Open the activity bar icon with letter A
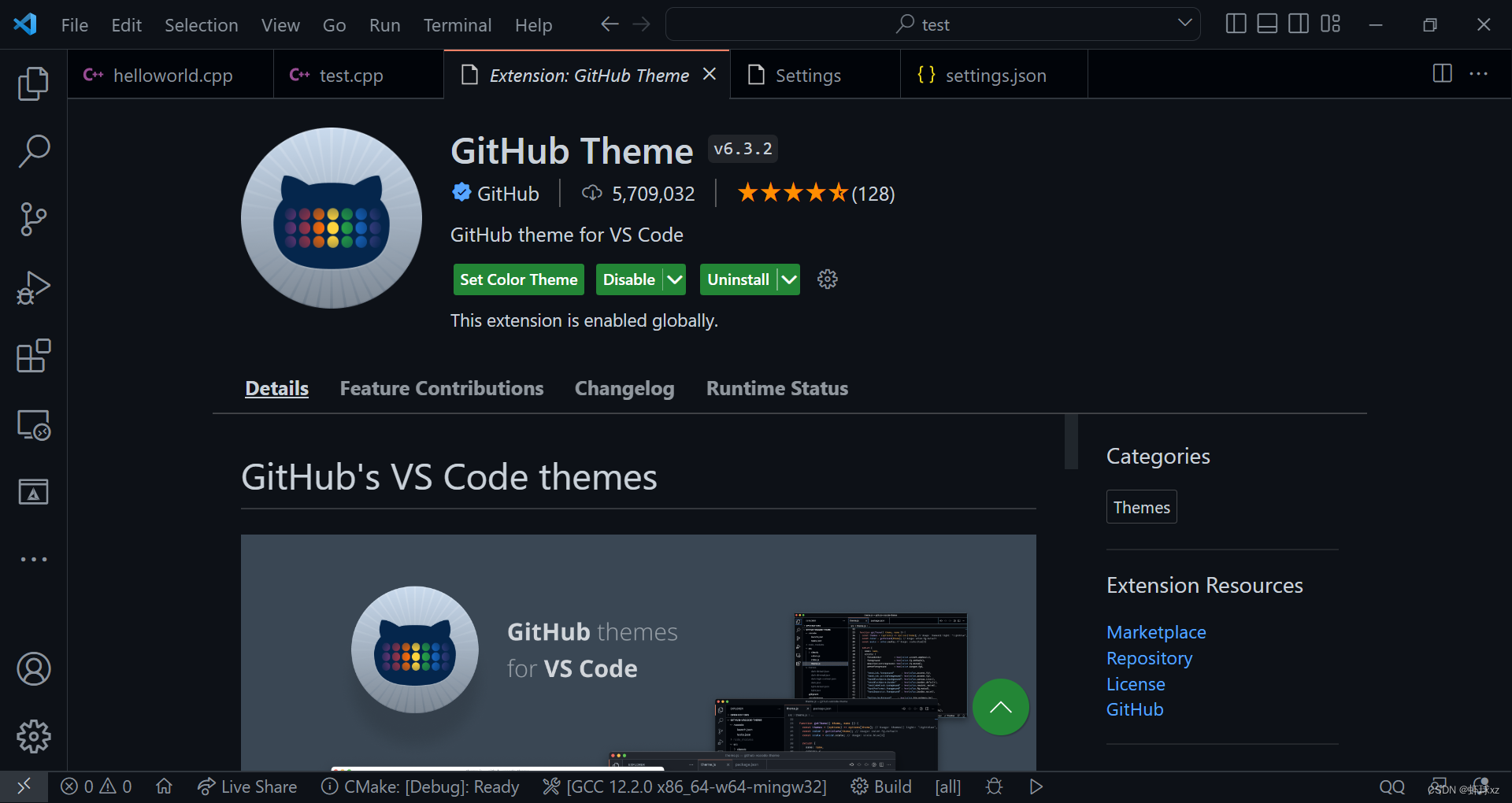1512x803 pixels. click(33, 492)
